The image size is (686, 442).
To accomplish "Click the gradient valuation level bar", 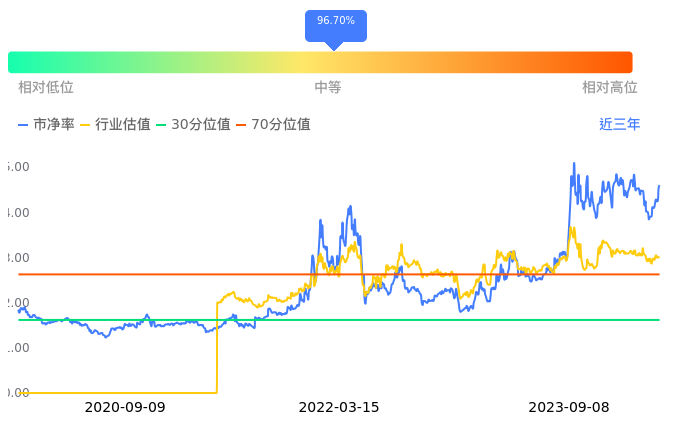I will coord(320,62).
